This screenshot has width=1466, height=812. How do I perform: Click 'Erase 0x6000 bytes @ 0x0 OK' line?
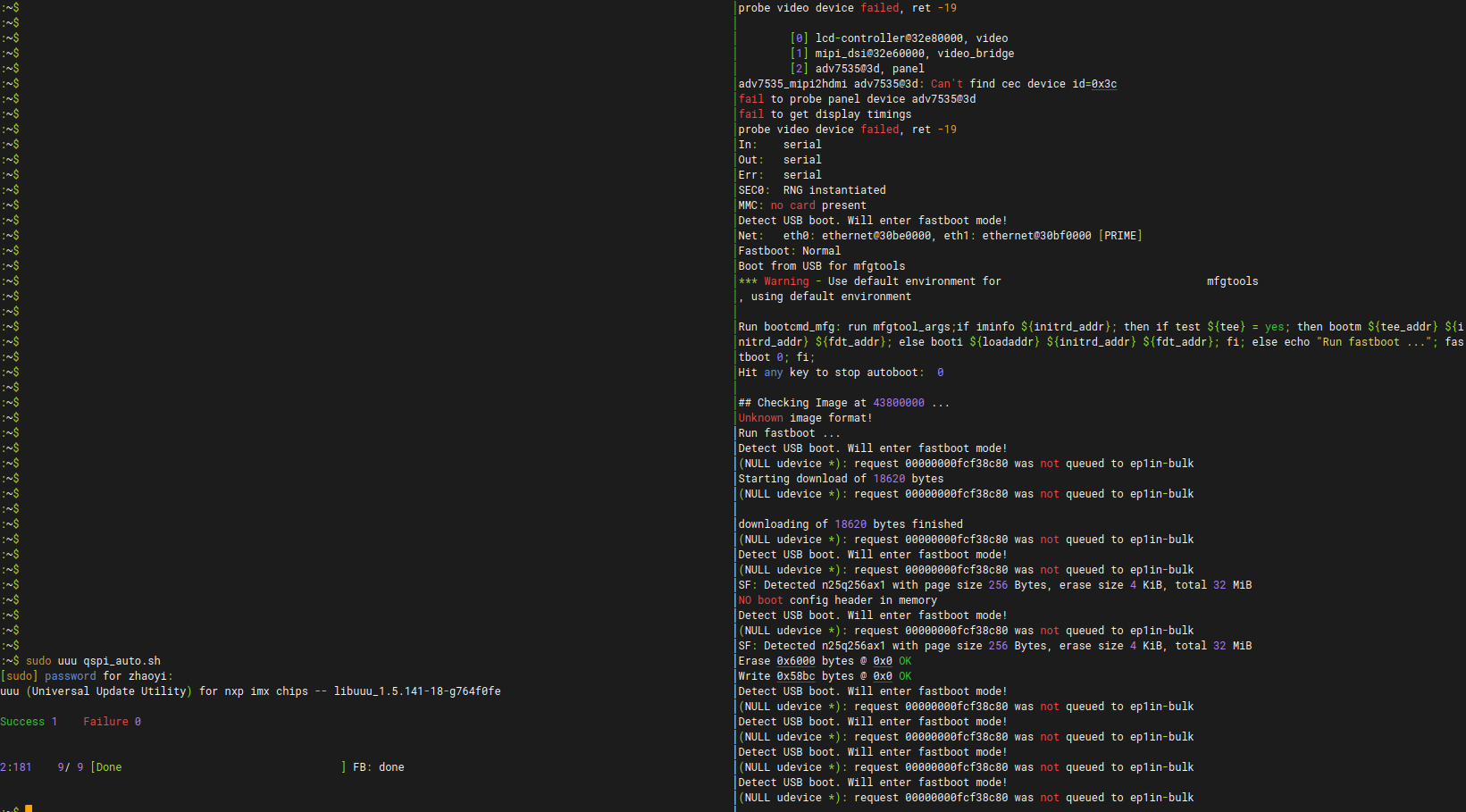[x=825, y=661]
